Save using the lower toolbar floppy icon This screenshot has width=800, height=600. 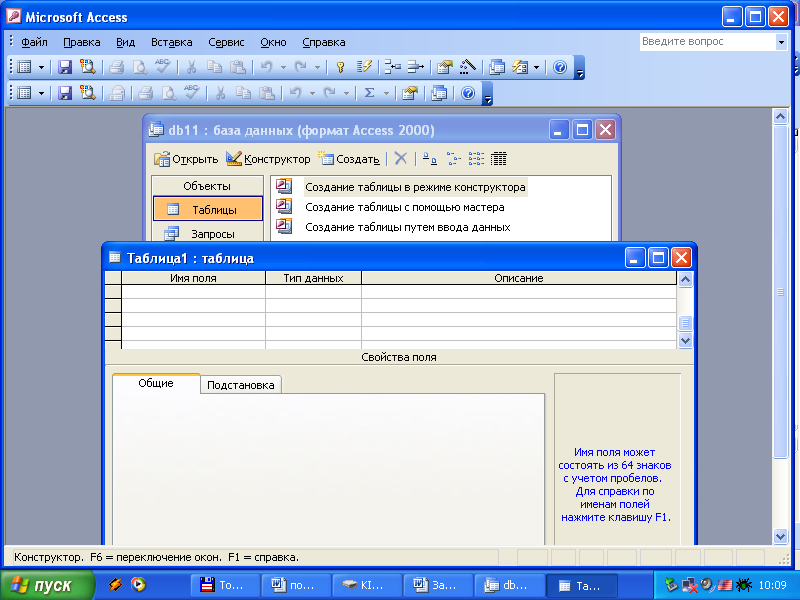pos(64,93)
